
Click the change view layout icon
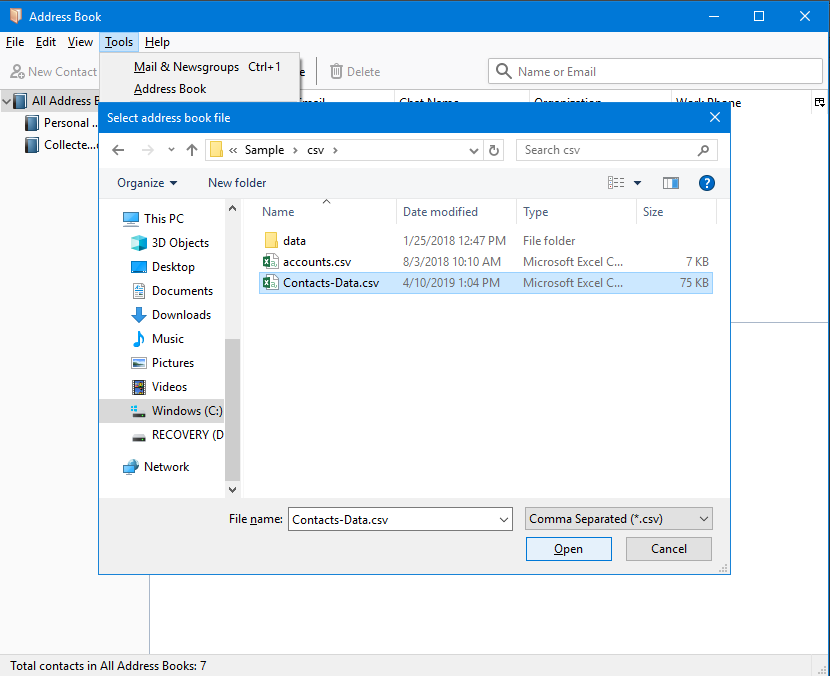click(616, 183)
